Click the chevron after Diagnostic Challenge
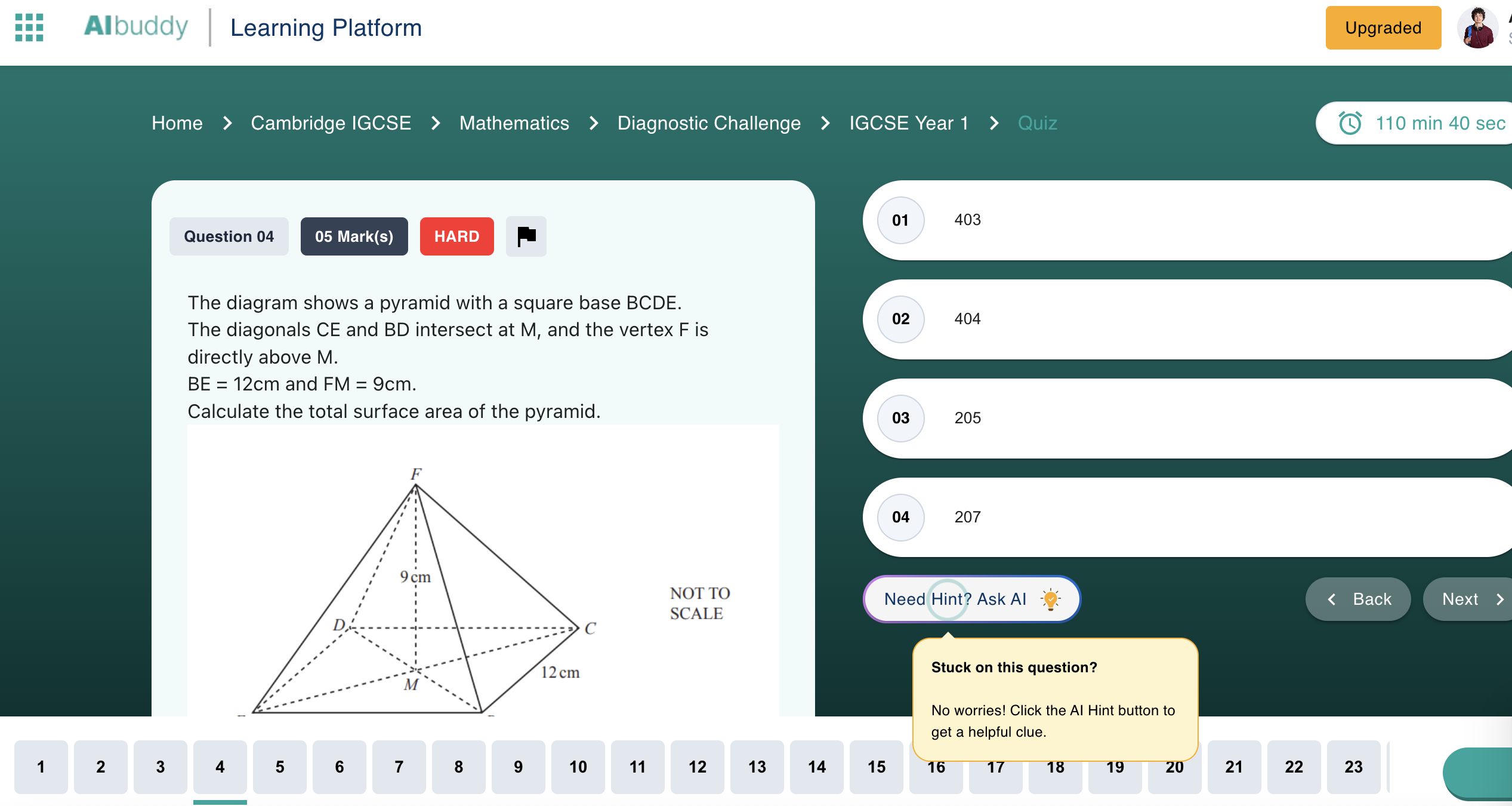 (825, 123)
